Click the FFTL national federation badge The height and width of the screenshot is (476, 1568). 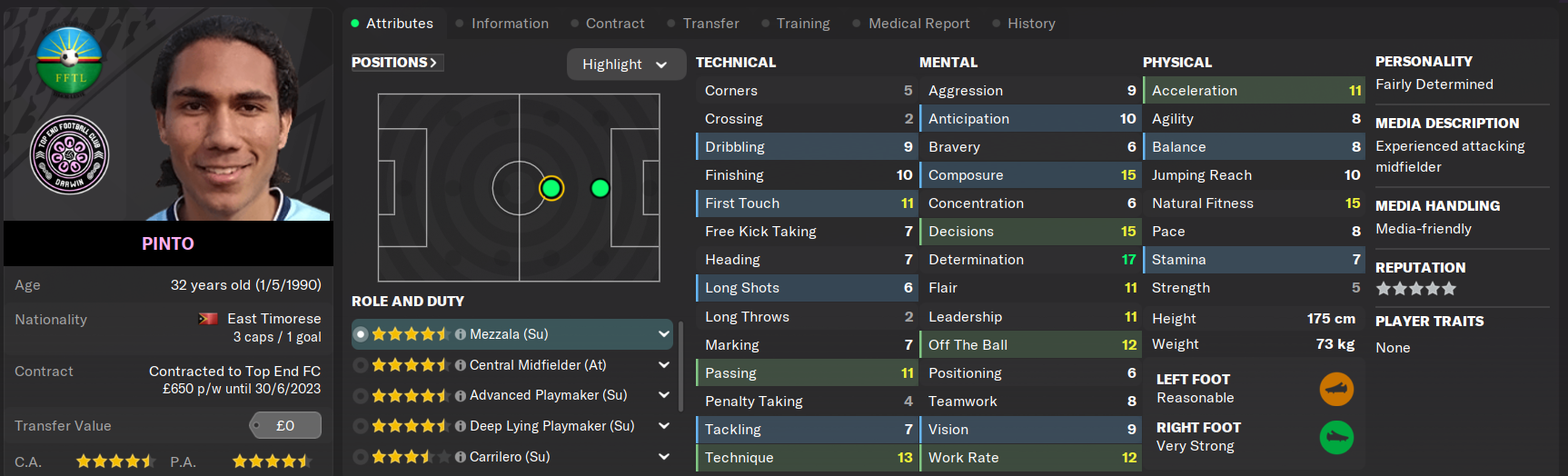(69, 61)
